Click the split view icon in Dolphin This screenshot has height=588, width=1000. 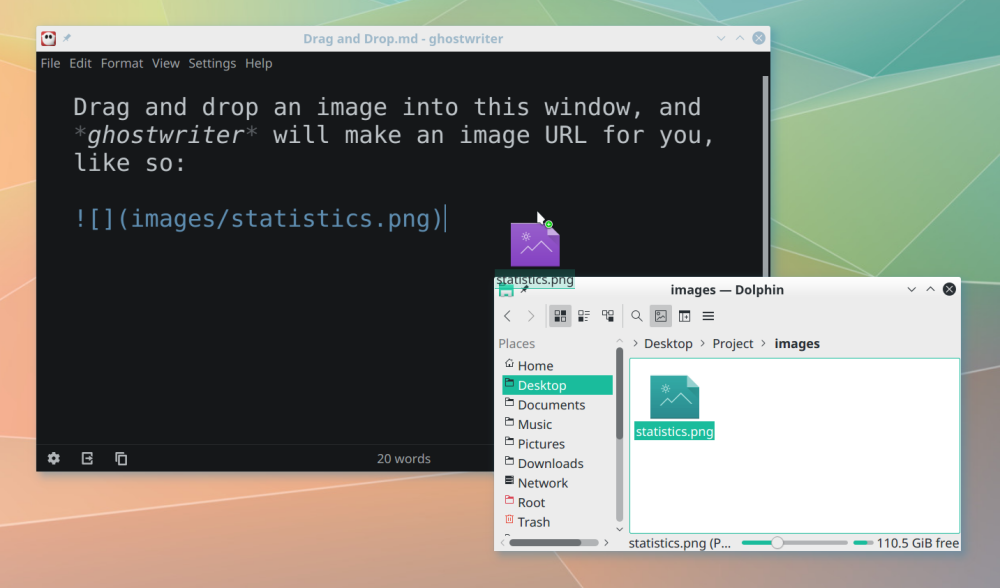(x=684, y=316)
